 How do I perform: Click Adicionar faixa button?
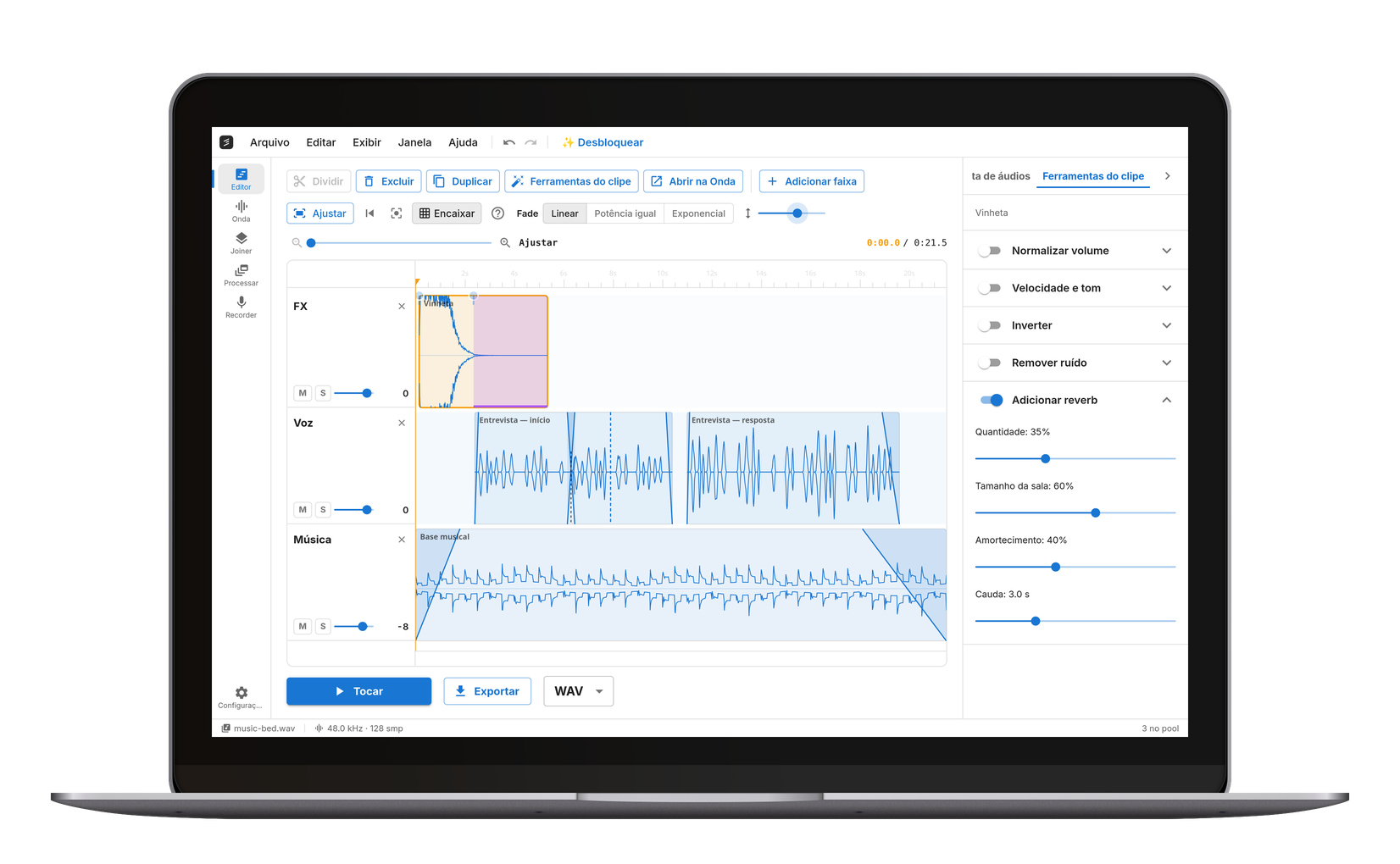point(812,181)
